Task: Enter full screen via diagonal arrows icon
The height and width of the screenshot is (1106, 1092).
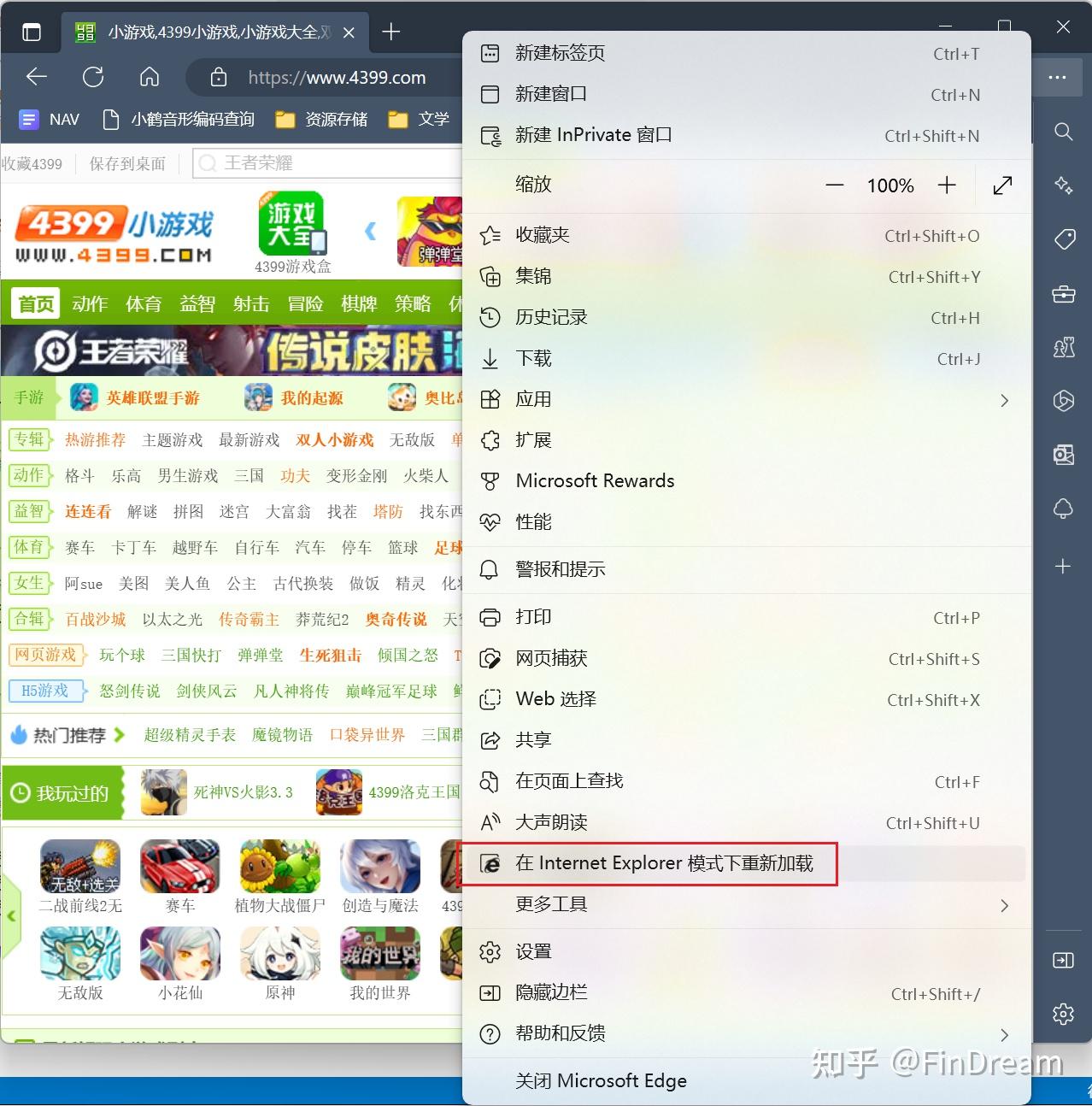Action: [1002, 185]
